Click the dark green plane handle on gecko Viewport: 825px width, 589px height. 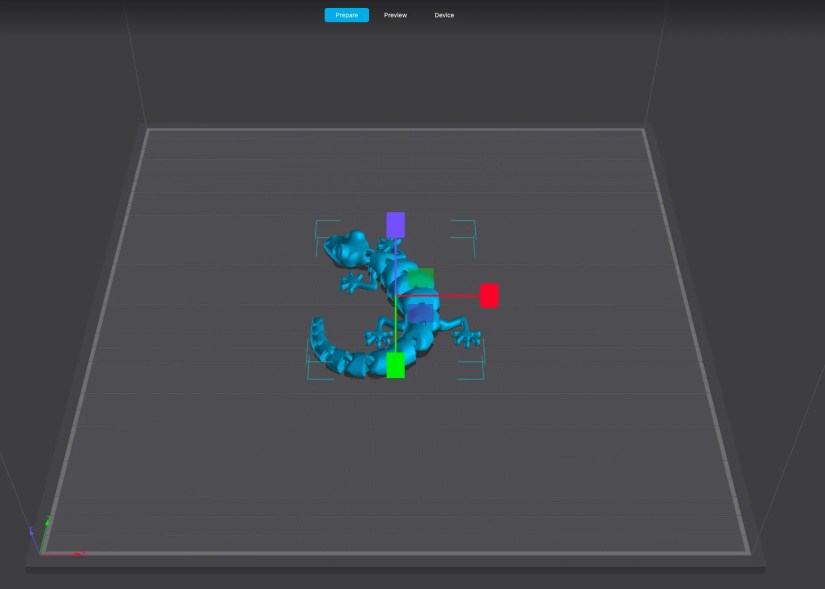[x=421, y=278]
